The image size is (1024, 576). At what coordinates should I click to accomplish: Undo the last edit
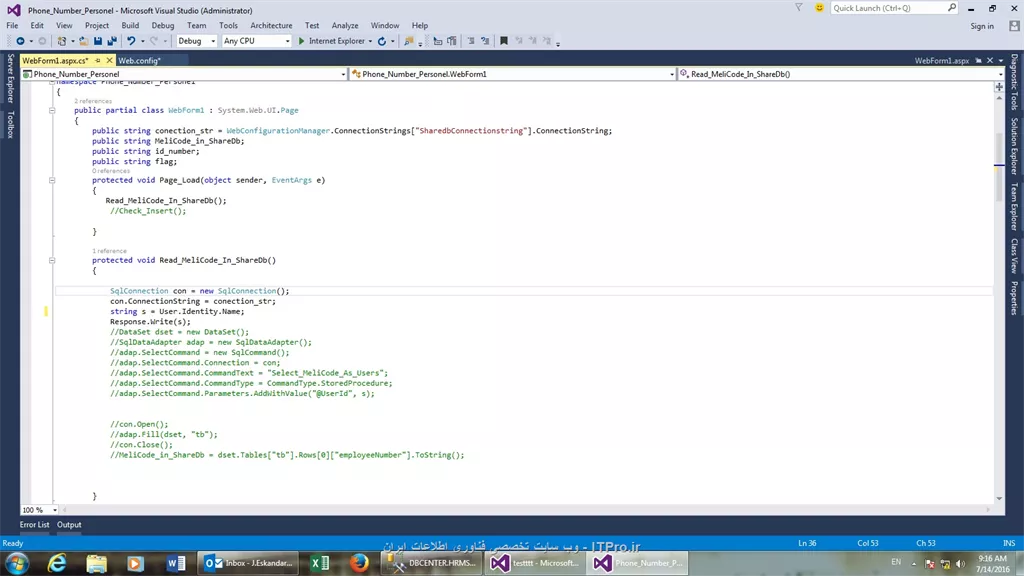(131, 41)
